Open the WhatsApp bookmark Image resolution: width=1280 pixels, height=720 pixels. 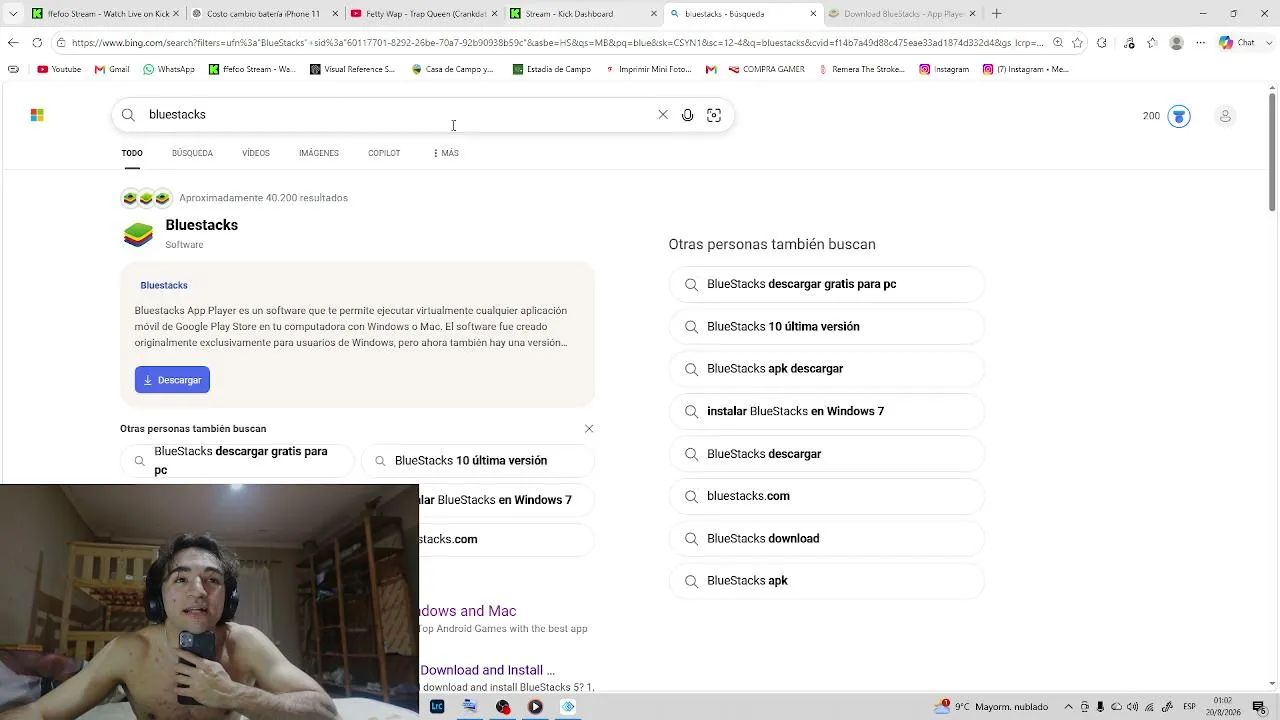click(168, 69)
